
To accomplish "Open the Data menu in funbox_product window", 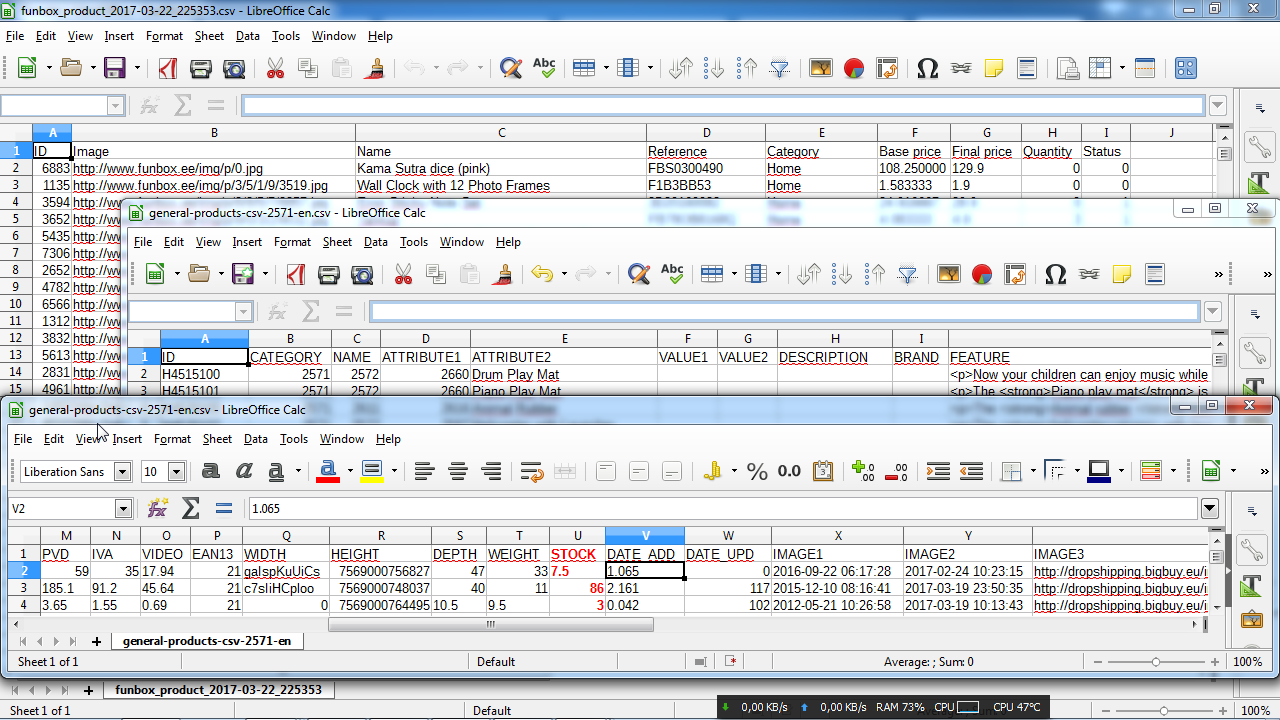I will tap(247, 36).
